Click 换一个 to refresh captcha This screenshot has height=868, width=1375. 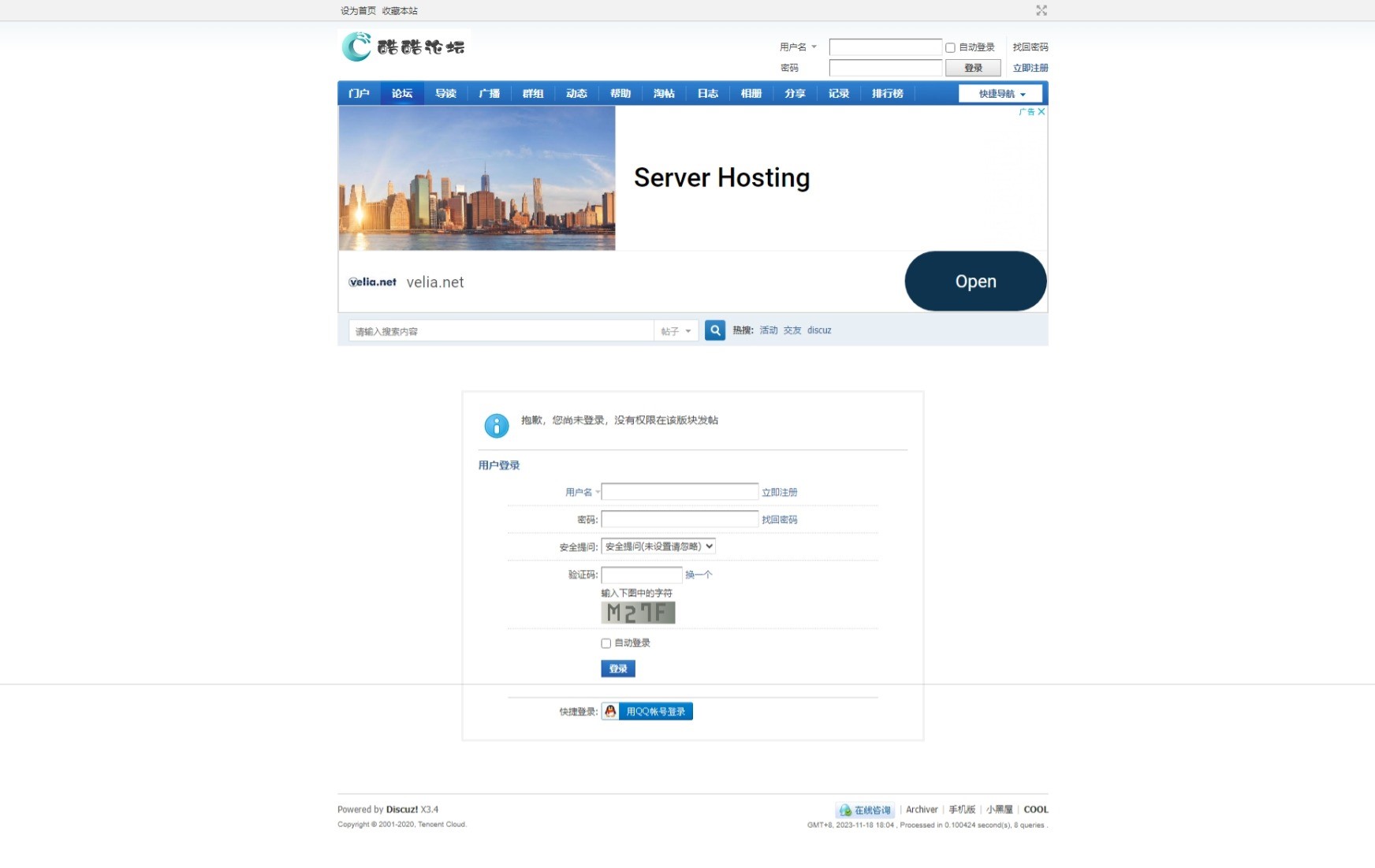(698, 575)
